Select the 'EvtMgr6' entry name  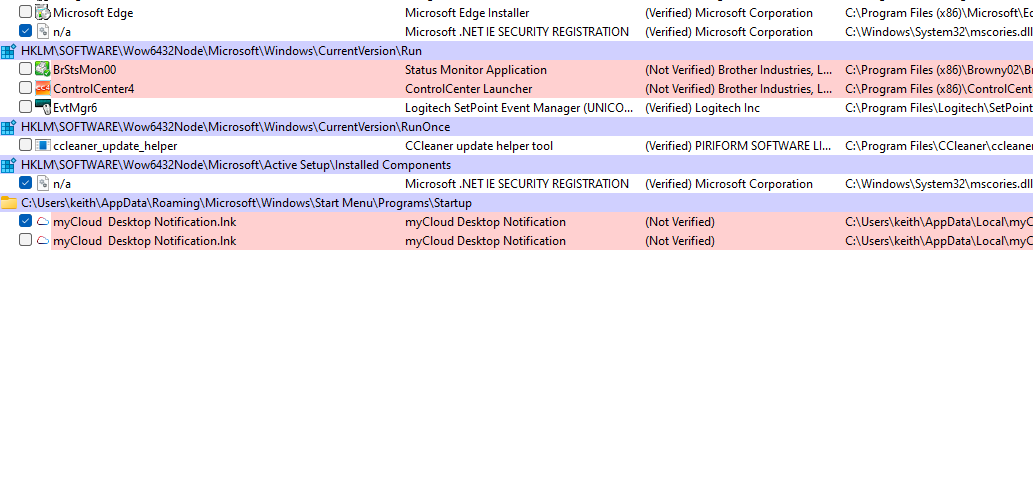point(75,108)
